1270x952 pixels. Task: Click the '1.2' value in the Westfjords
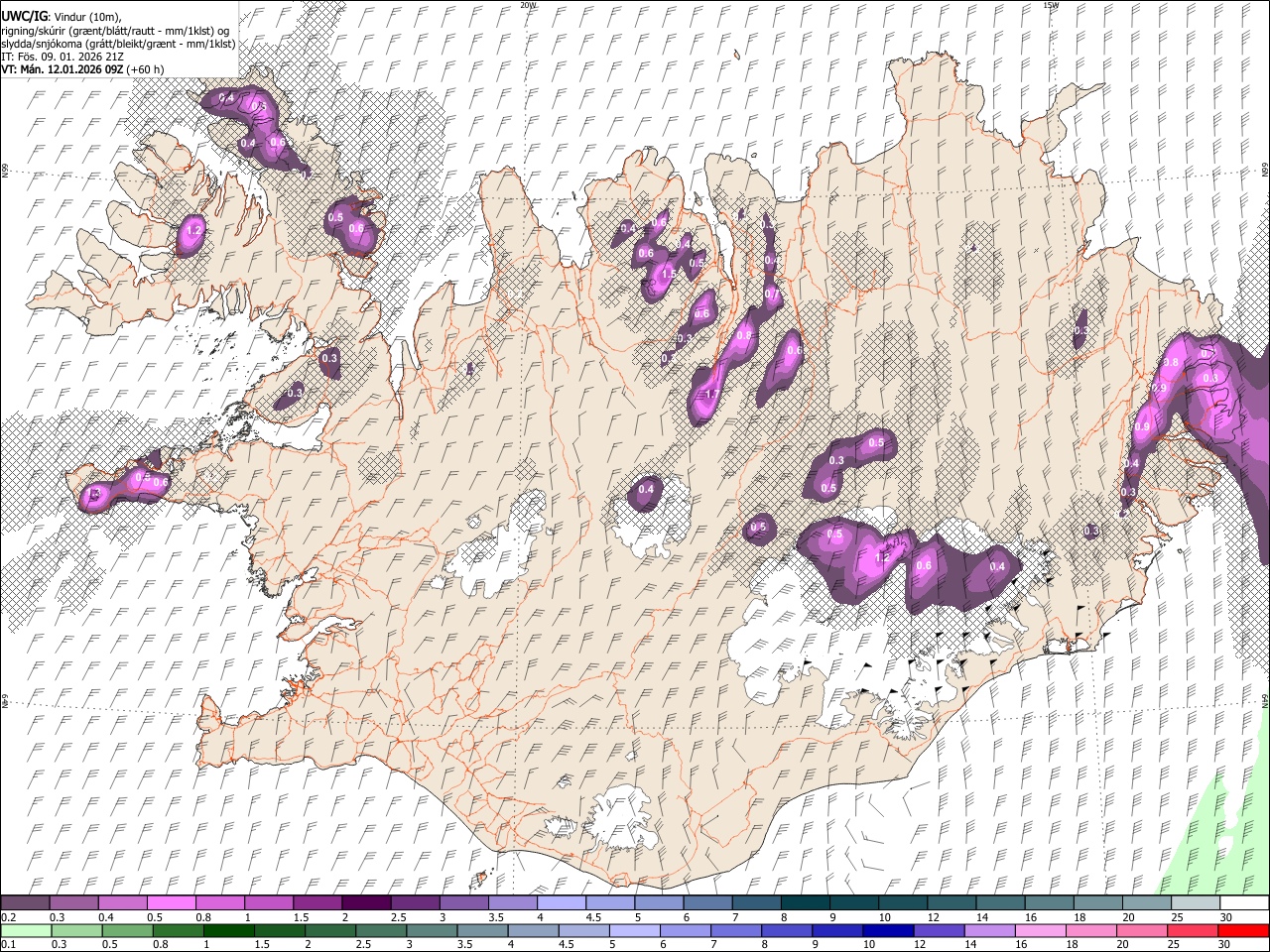193,230
